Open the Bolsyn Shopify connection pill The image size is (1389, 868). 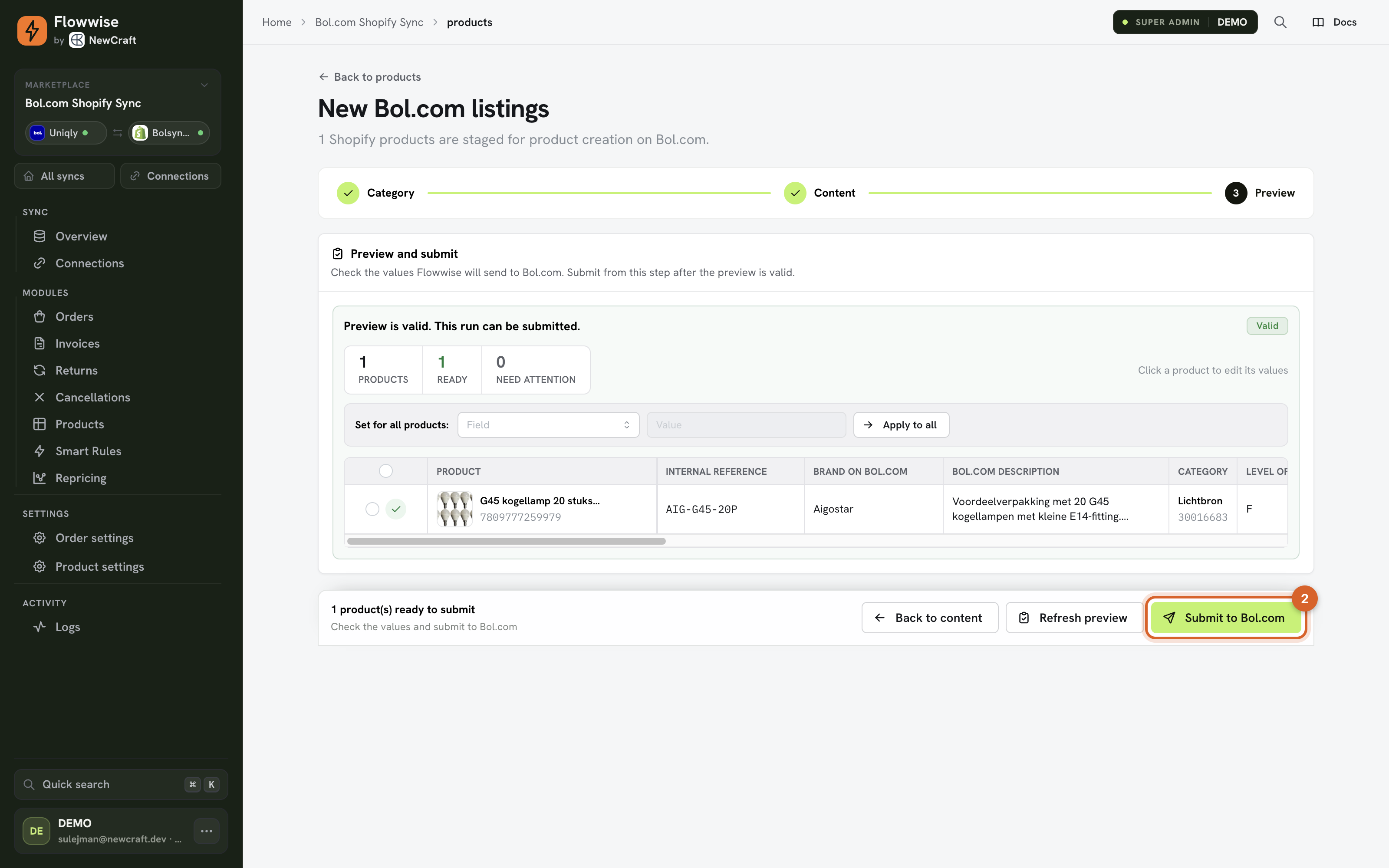pyautogui.click(x=169, y=133)
